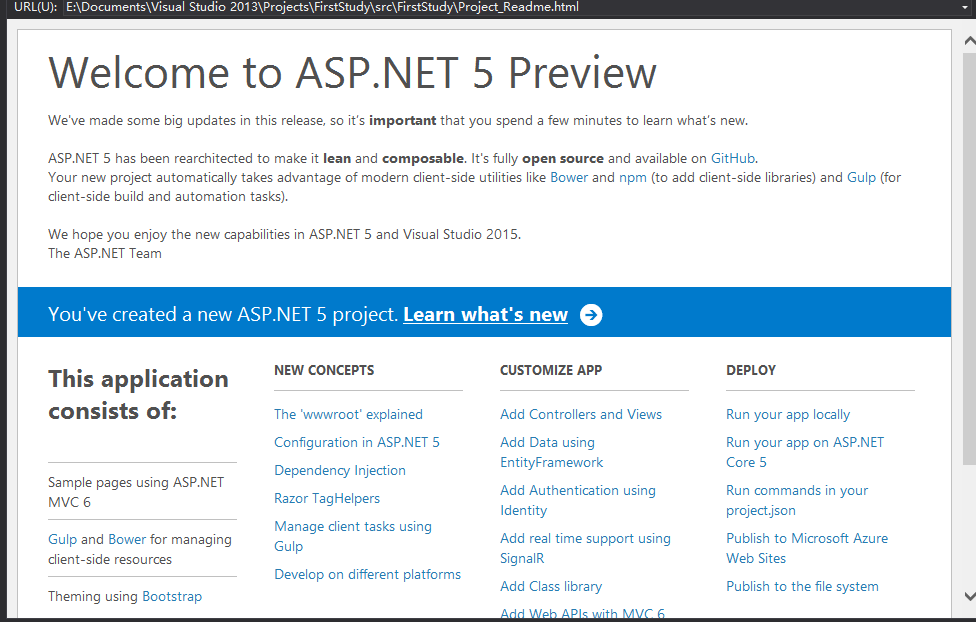Open the URL dropdown arrow

click(965, 7)
